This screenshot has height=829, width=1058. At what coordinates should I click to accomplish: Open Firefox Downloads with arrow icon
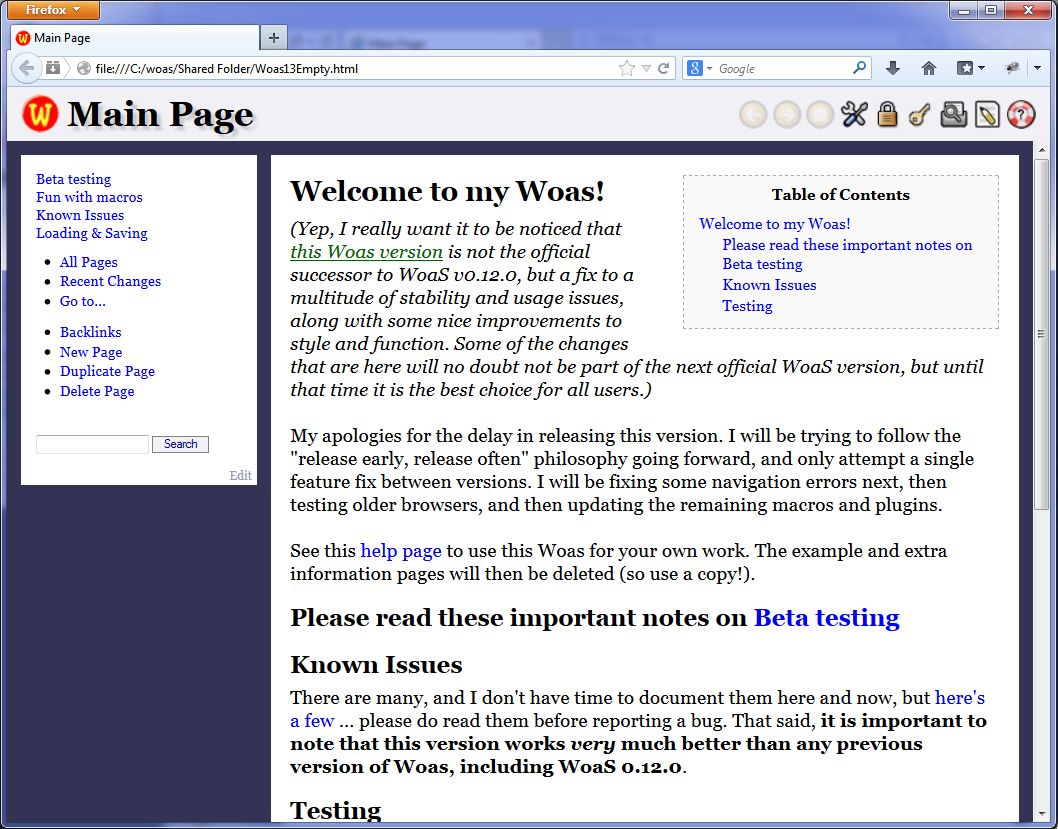pos(892,68)
